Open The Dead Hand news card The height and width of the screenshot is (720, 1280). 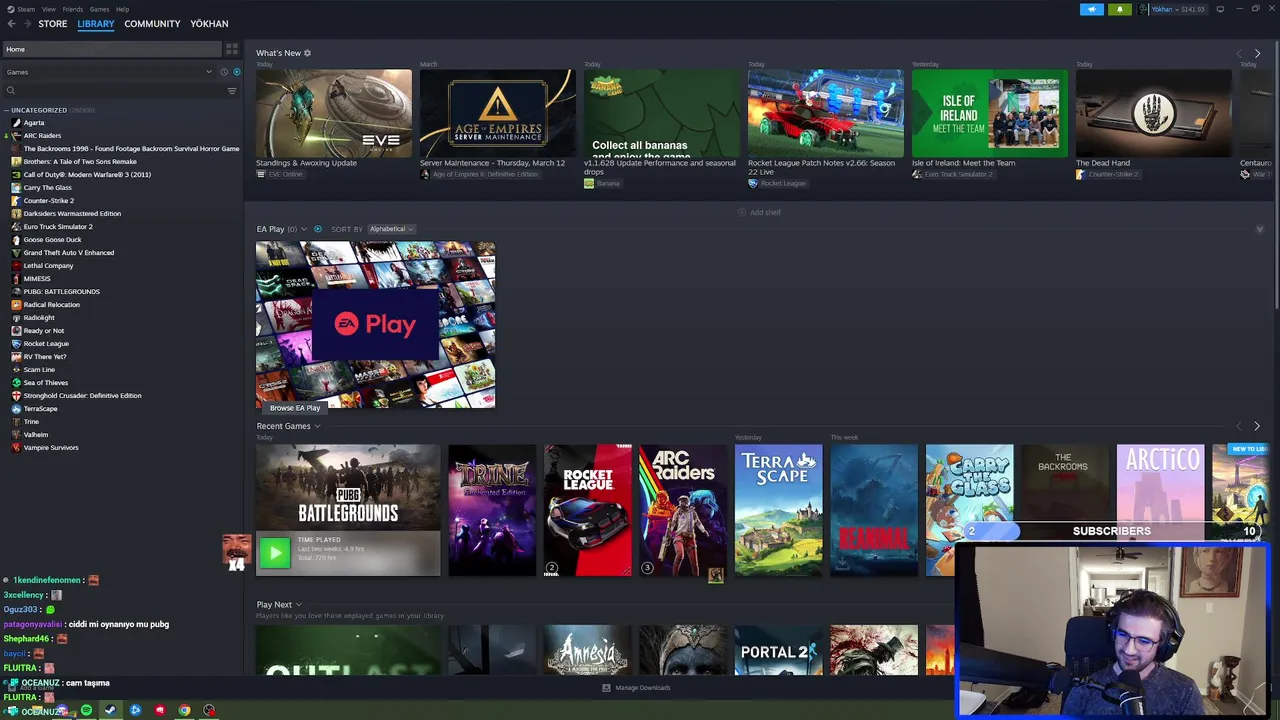pyautogui.click(x=1153, y=113)
